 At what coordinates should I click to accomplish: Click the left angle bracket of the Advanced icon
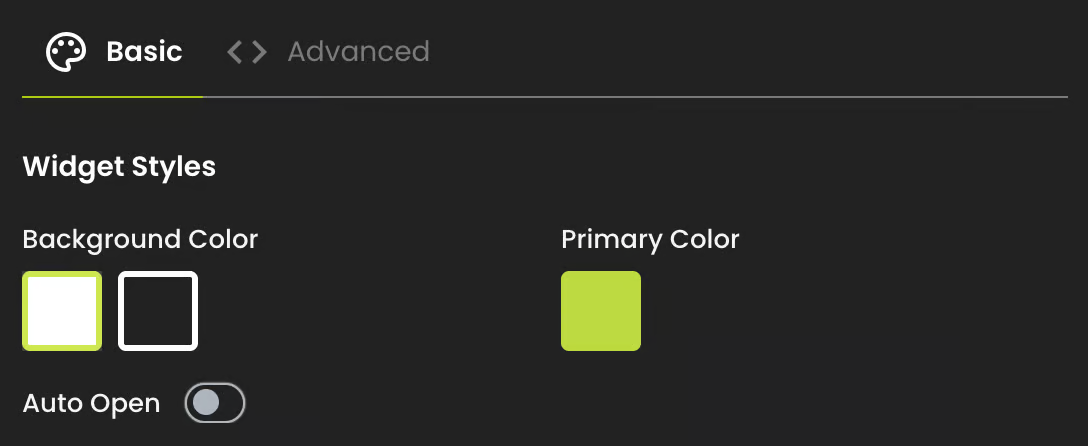point(235,52)
